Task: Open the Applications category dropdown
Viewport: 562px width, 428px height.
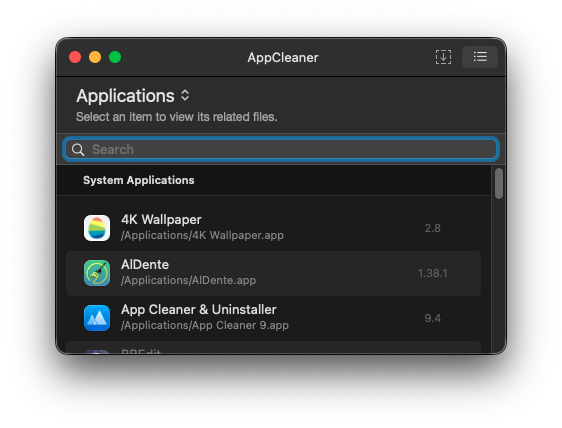Action: pos(133,96)
